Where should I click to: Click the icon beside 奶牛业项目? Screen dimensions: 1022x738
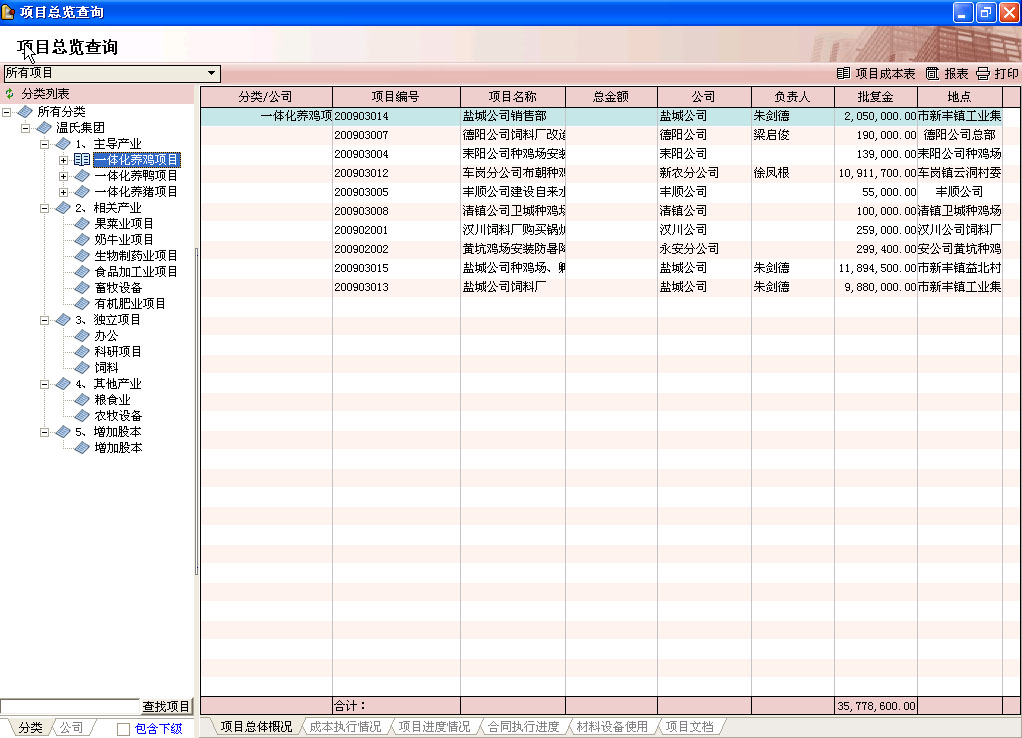point(81,240)
